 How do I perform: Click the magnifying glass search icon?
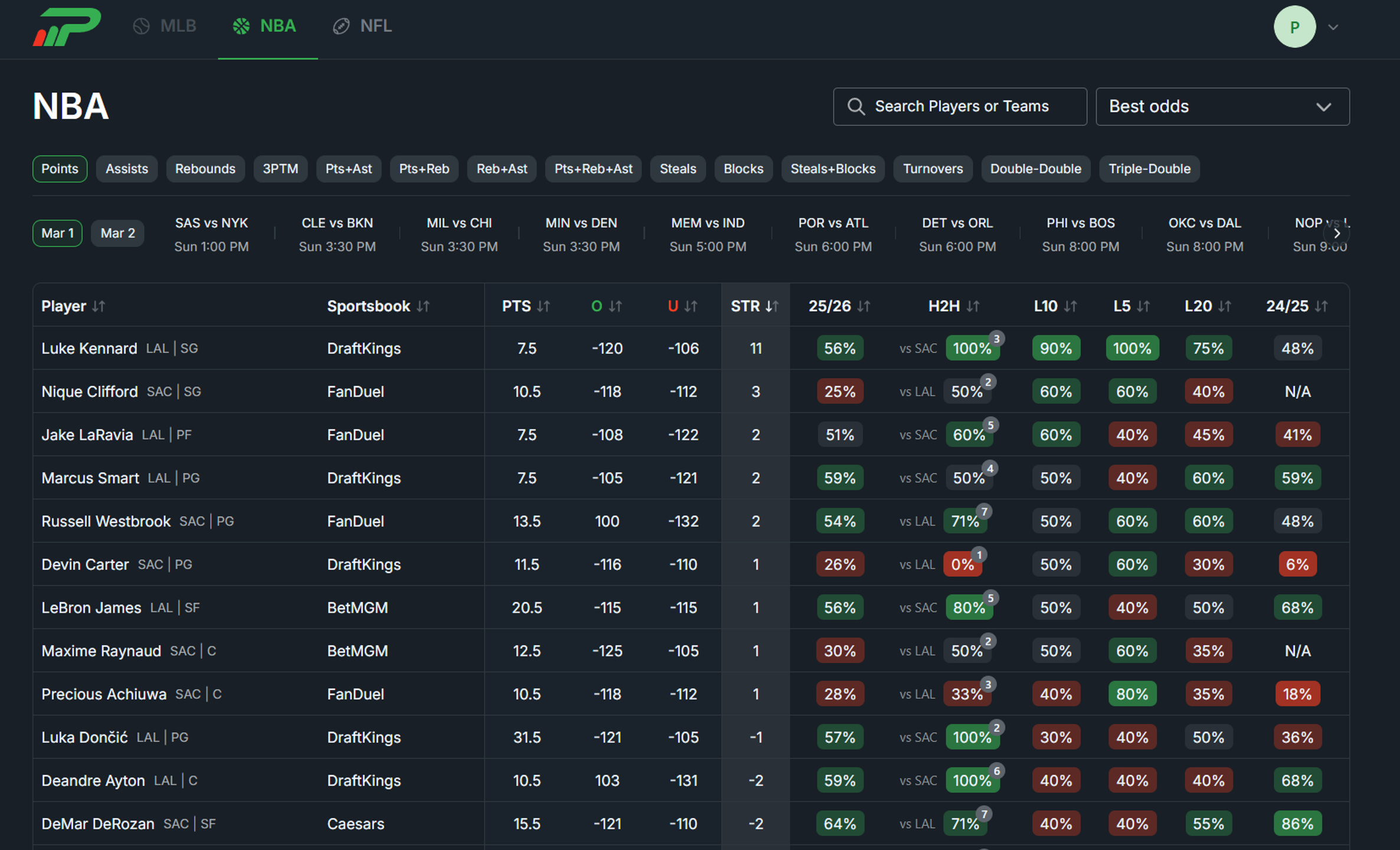856,106
